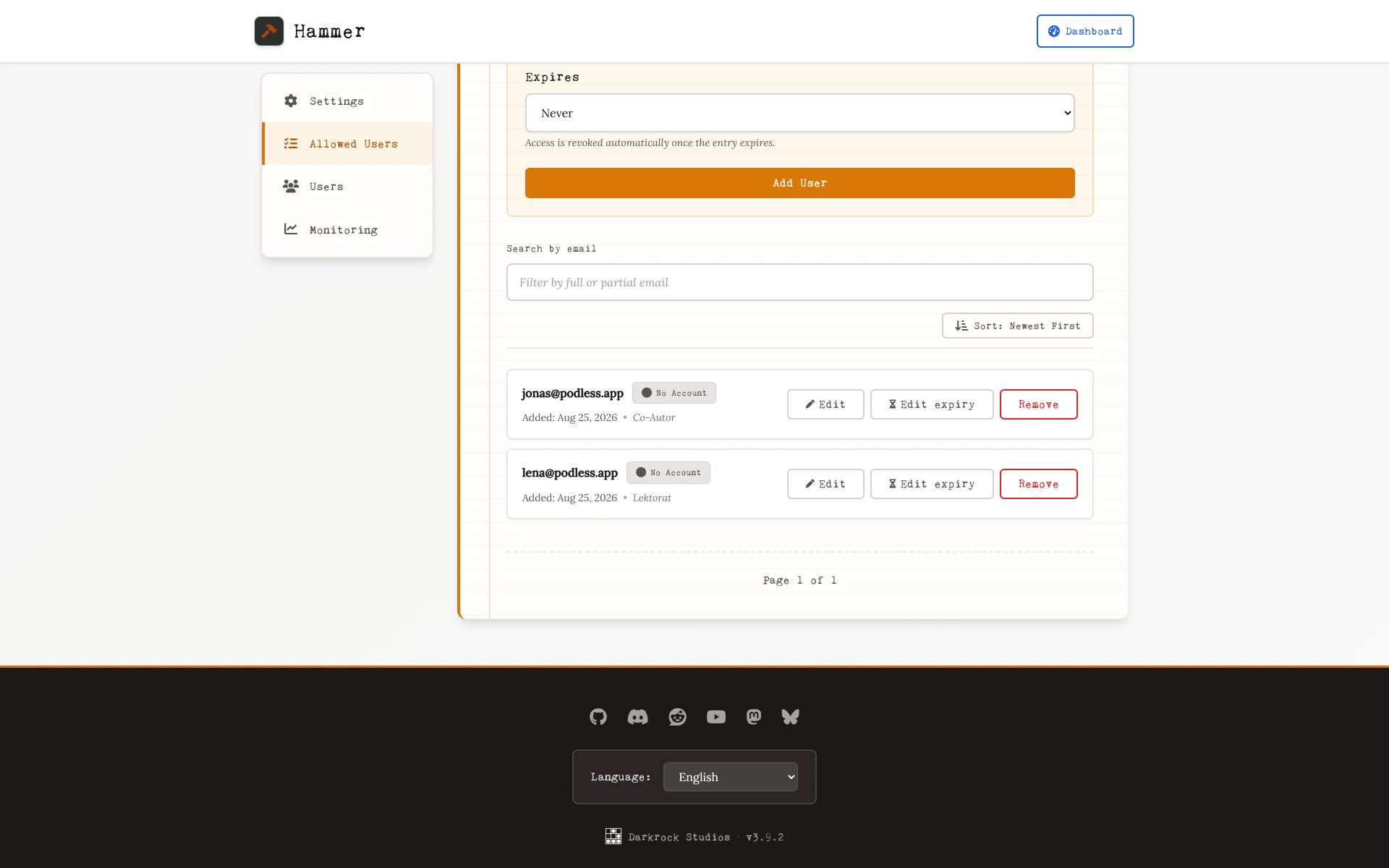Viewport: 1389px width, 868px height.
Task: Remove the lena@podless.app entry
Action: (1039, 484)
